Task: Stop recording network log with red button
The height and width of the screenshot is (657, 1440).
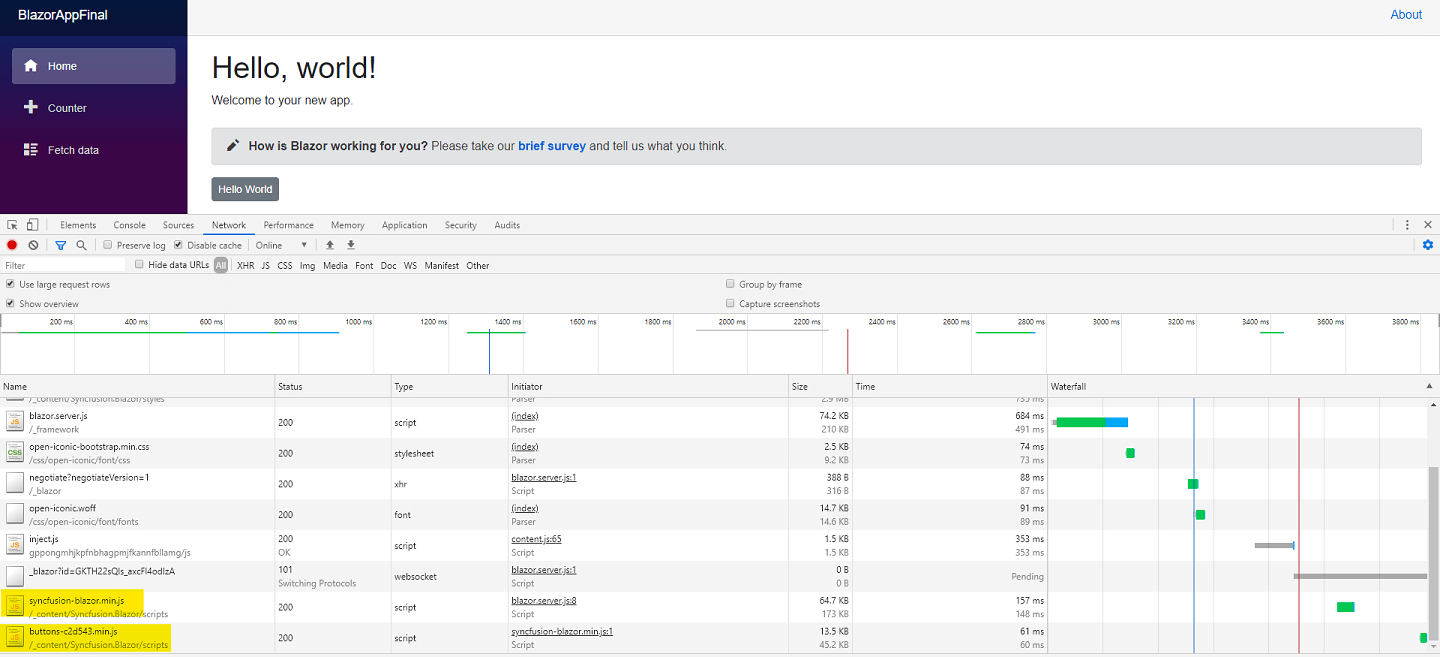Action: (12, 245)
